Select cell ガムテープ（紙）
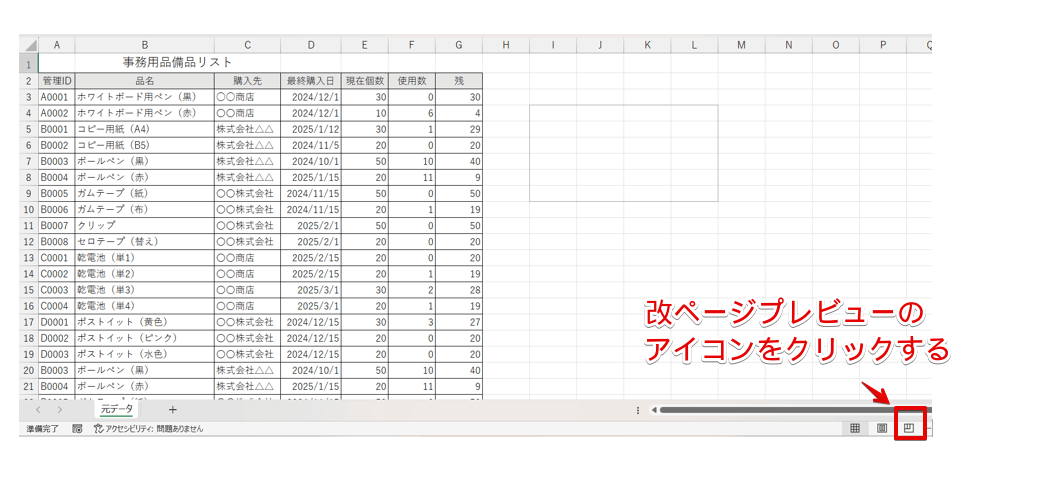The width and height of the screenshot is (1037, 482). (145, 194)
